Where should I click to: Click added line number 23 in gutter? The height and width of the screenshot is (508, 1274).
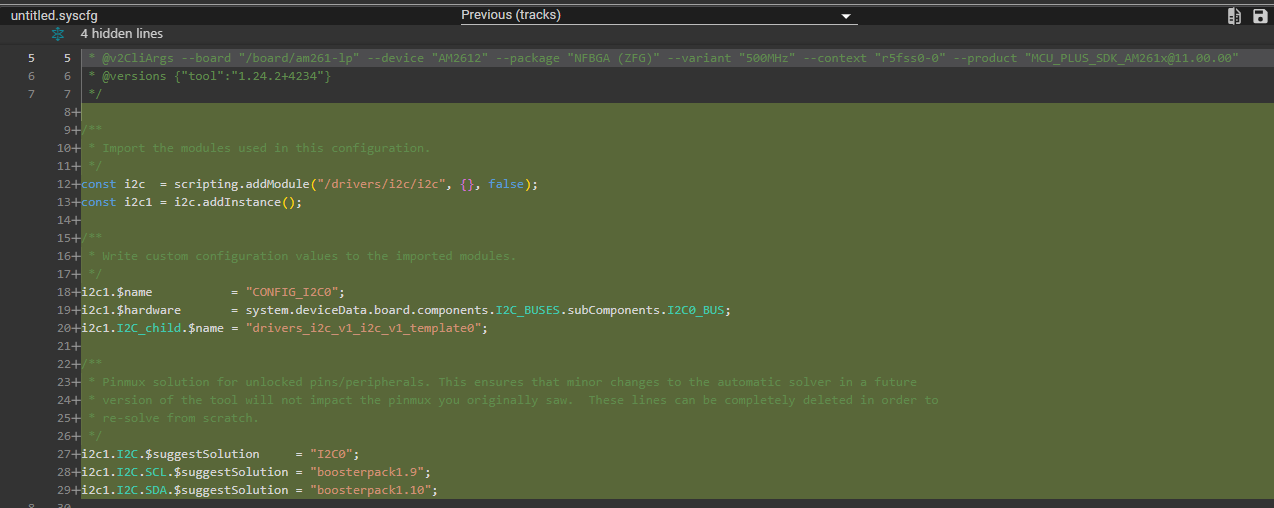click(65, 382)
